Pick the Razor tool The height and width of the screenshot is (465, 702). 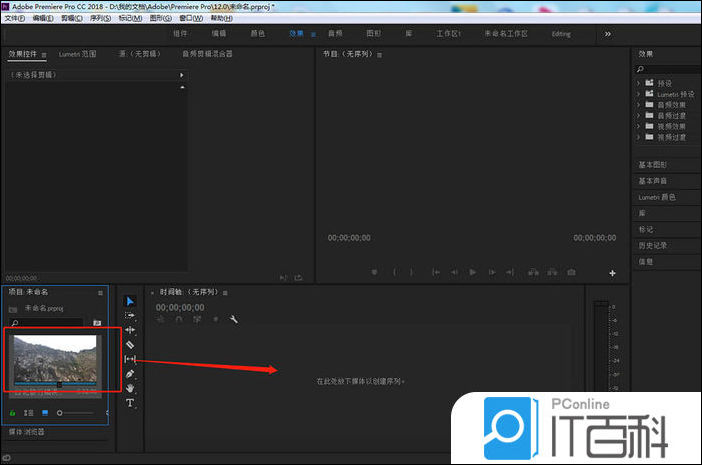[130, 344]
